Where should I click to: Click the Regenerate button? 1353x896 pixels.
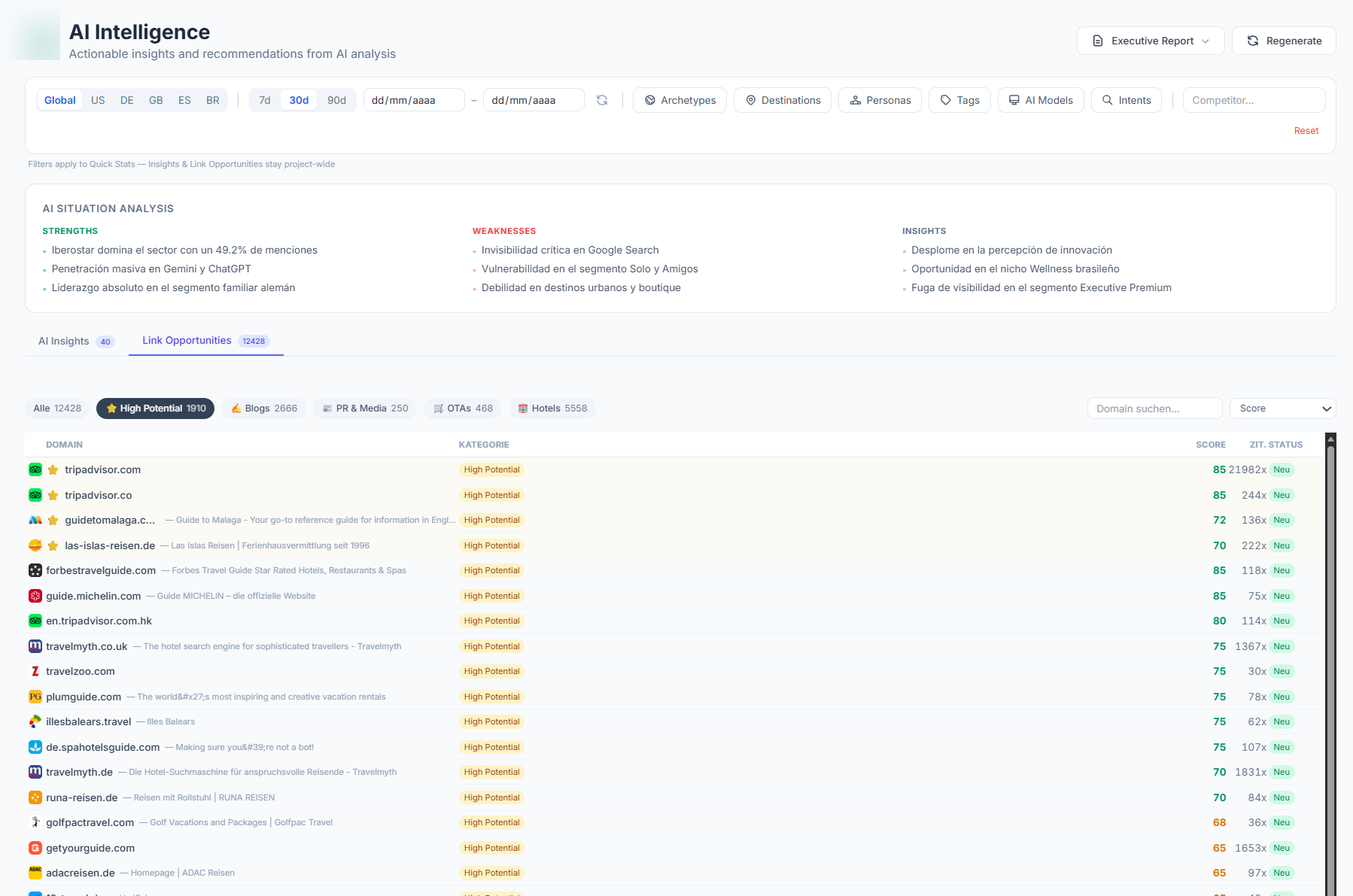[1284, 41]
